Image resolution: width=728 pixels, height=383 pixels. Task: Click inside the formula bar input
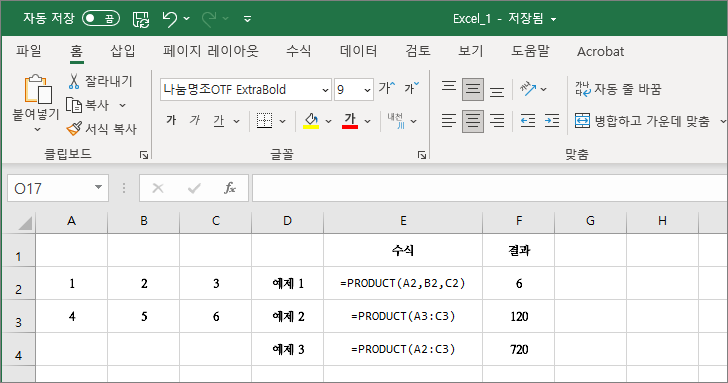click(x=490, y=188)
